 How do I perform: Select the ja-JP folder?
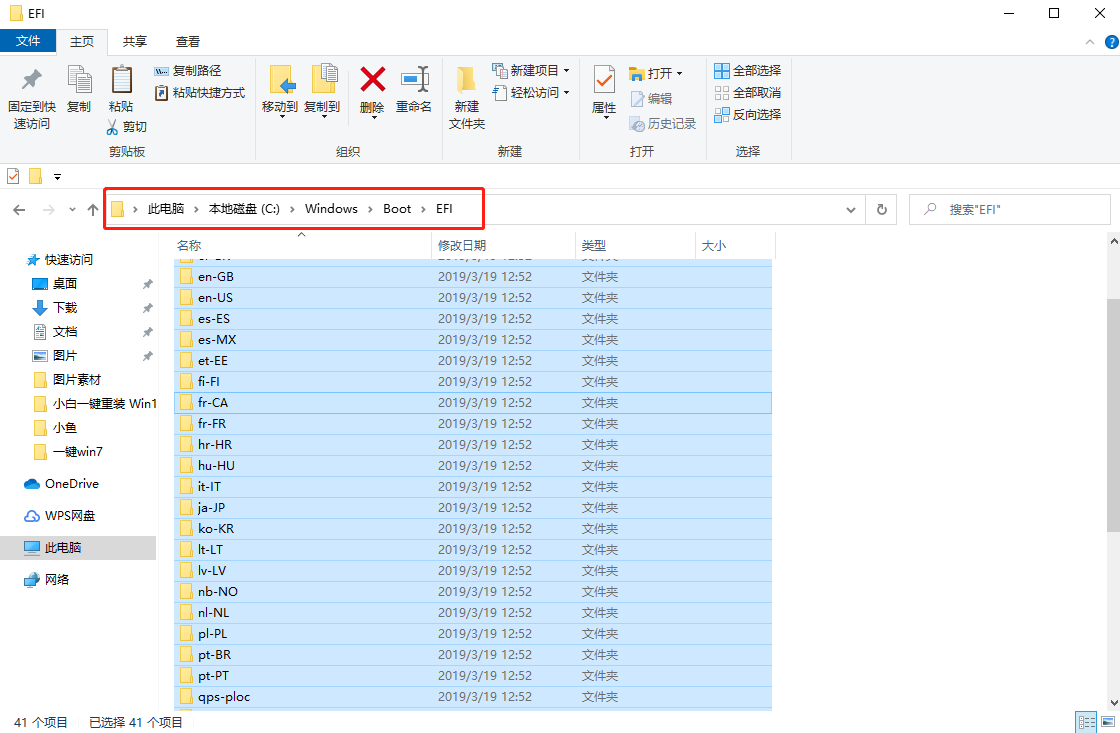tap(211, 508)
